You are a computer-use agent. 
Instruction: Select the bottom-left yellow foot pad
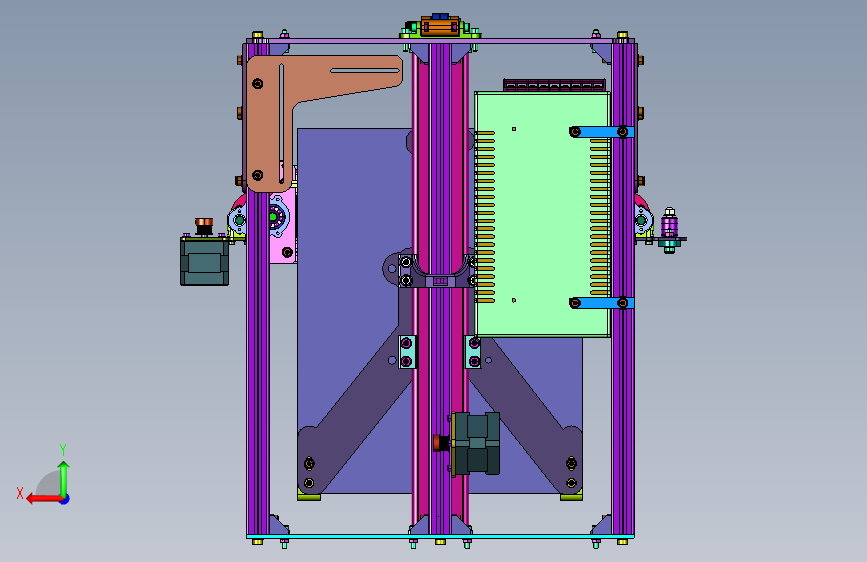(309, 497)
